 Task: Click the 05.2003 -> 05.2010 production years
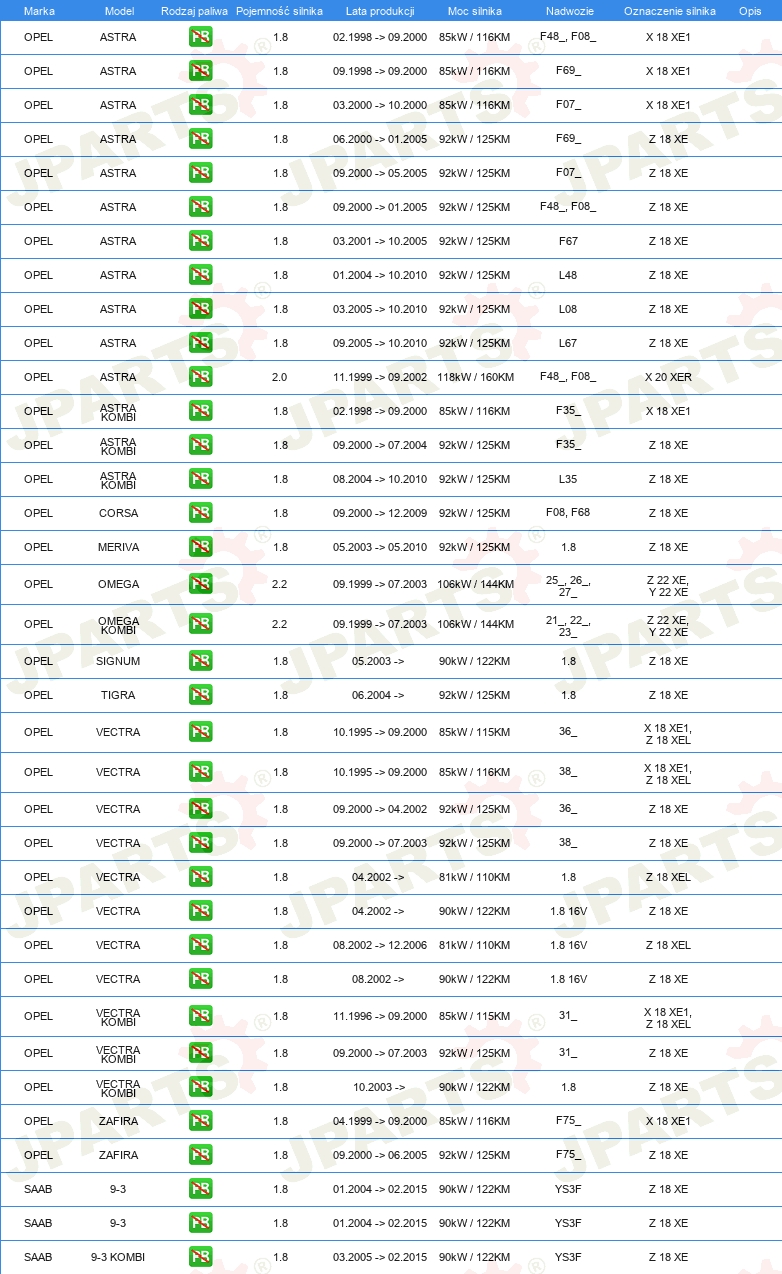(380, 547)
